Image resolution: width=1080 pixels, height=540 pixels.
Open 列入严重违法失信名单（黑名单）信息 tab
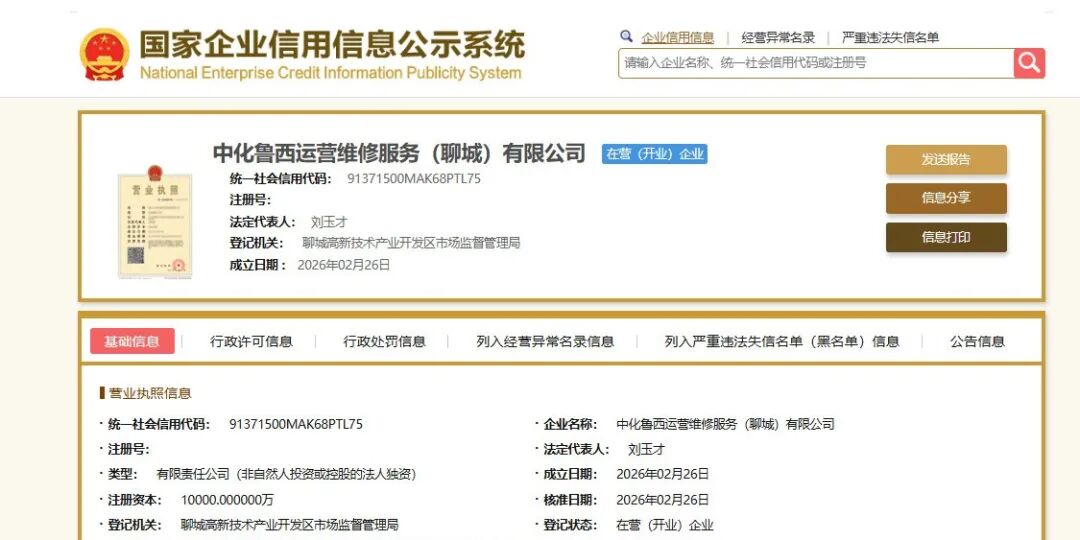pos(782,342)
